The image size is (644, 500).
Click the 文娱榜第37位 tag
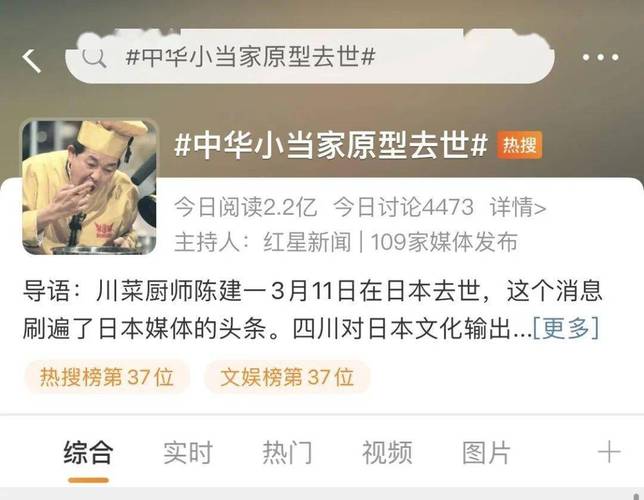click(x=287, y=377)
